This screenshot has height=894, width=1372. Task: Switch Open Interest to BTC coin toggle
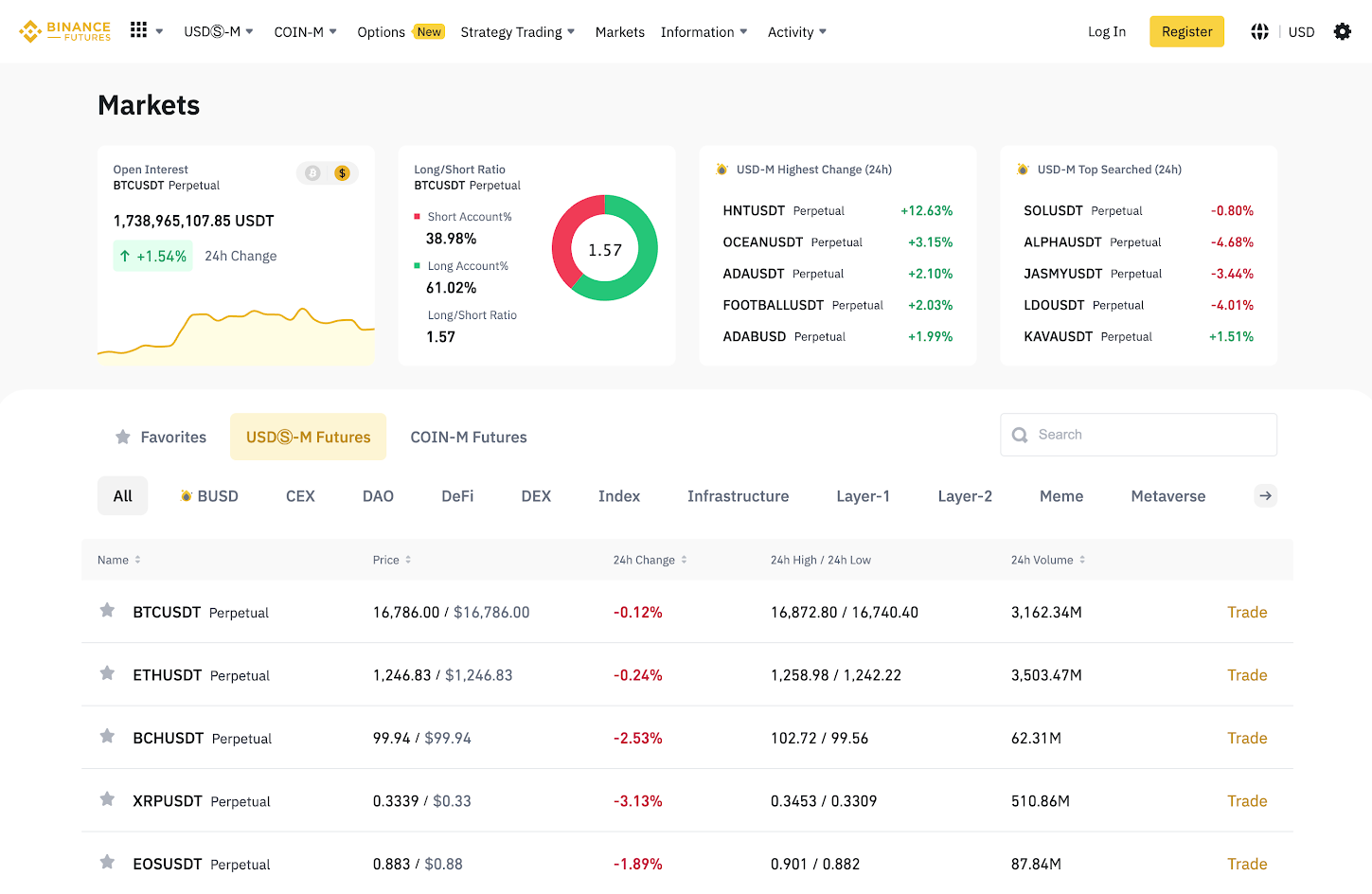[312, 173]
